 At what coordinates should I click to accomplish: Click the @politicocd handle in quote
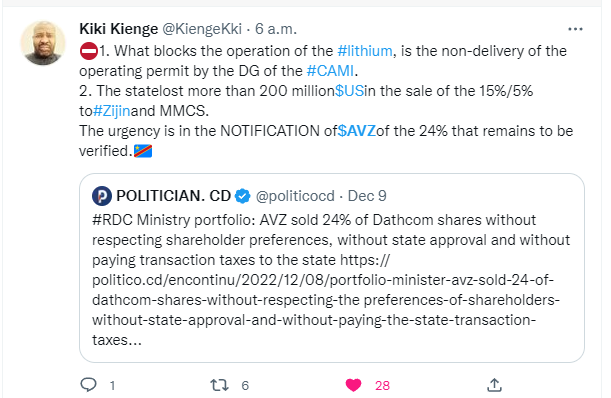(295, 196)
